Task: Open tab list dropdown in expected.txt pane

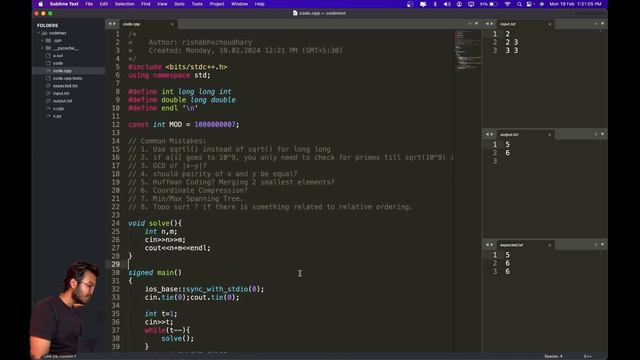Action: [x=602, y=245]
